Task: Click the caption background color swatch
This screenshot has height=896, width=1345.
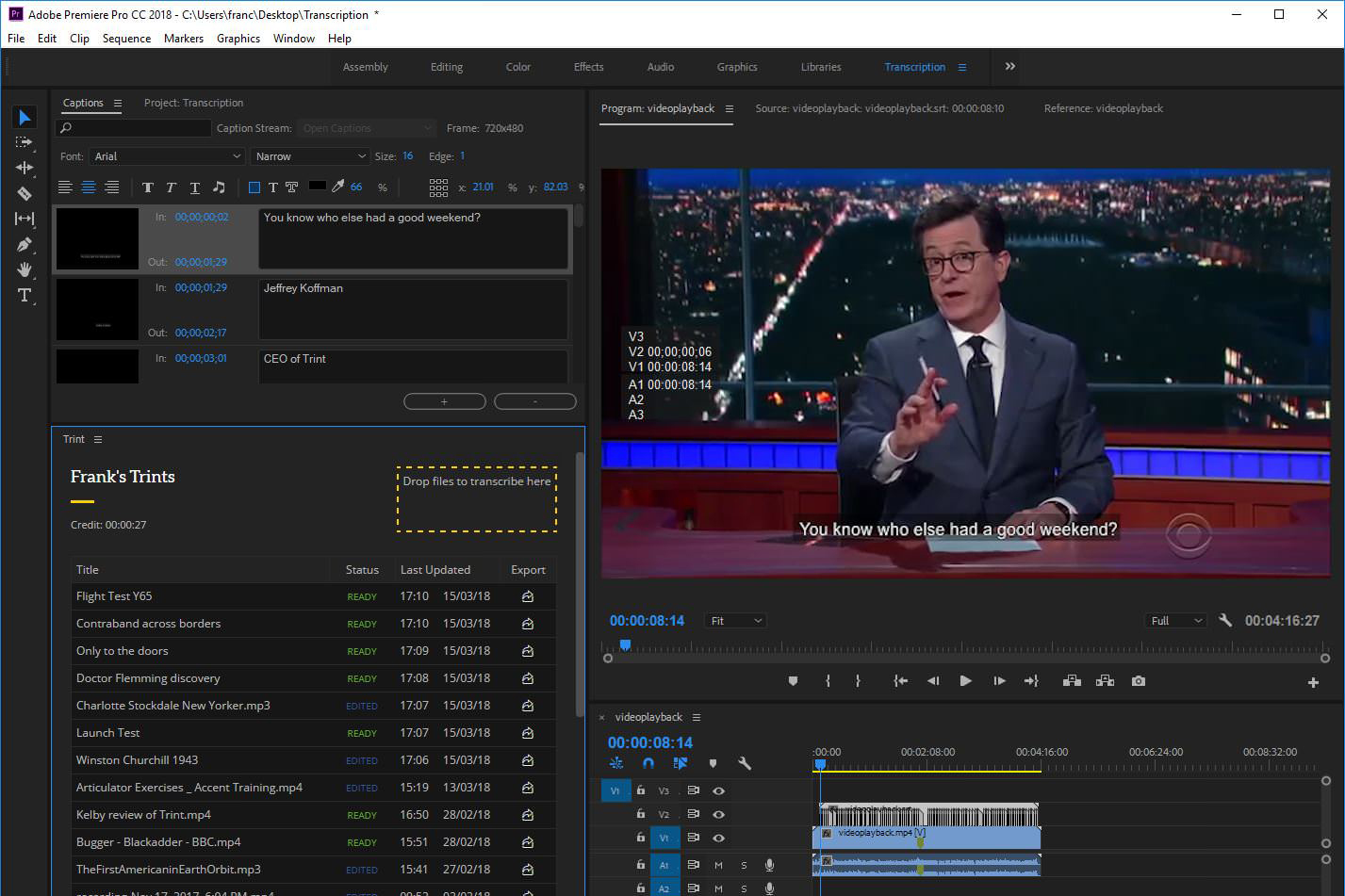Action: 318,187
